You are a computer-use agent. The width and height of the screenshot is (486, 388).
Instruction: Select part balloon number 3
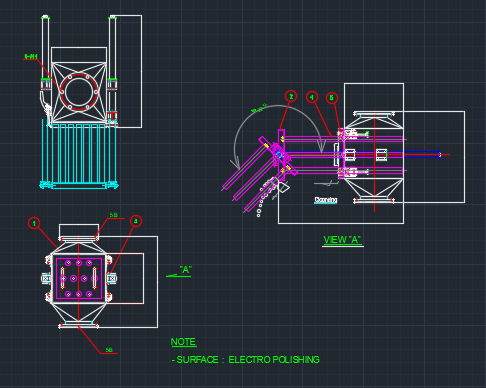pos(136,221)
